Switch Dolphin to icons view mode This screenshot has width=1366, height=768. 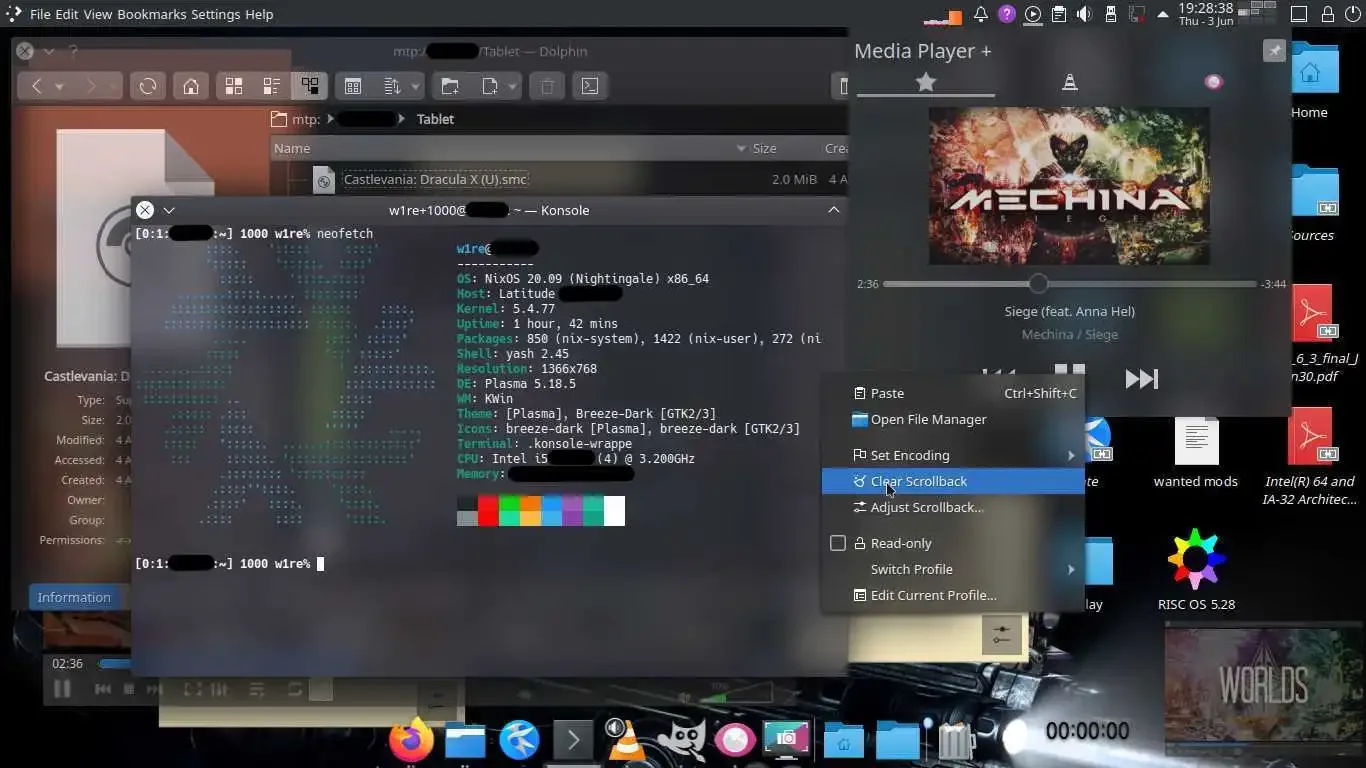pyautogui.click(x=234, y=86)
